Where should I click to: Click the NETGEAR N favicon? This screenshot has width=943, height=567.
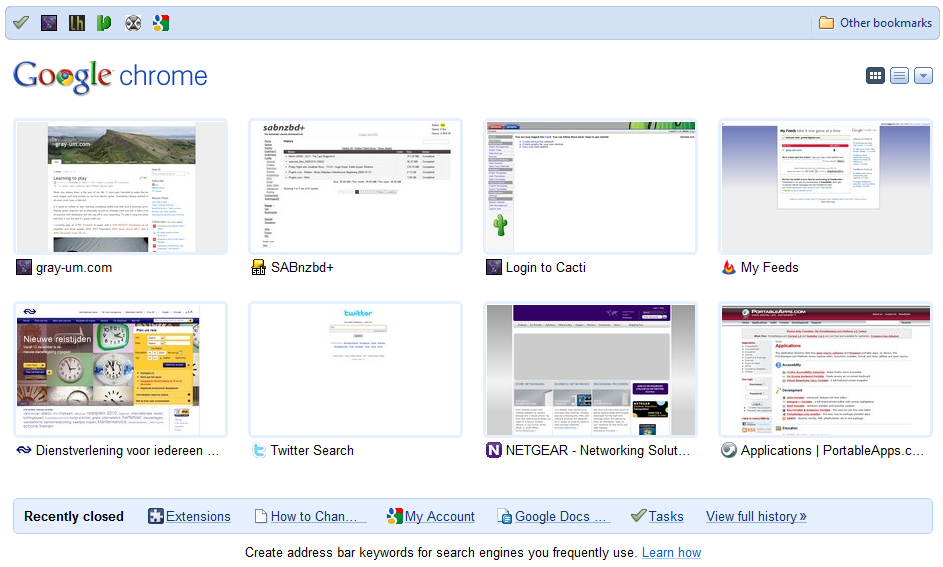click(494, 450)
